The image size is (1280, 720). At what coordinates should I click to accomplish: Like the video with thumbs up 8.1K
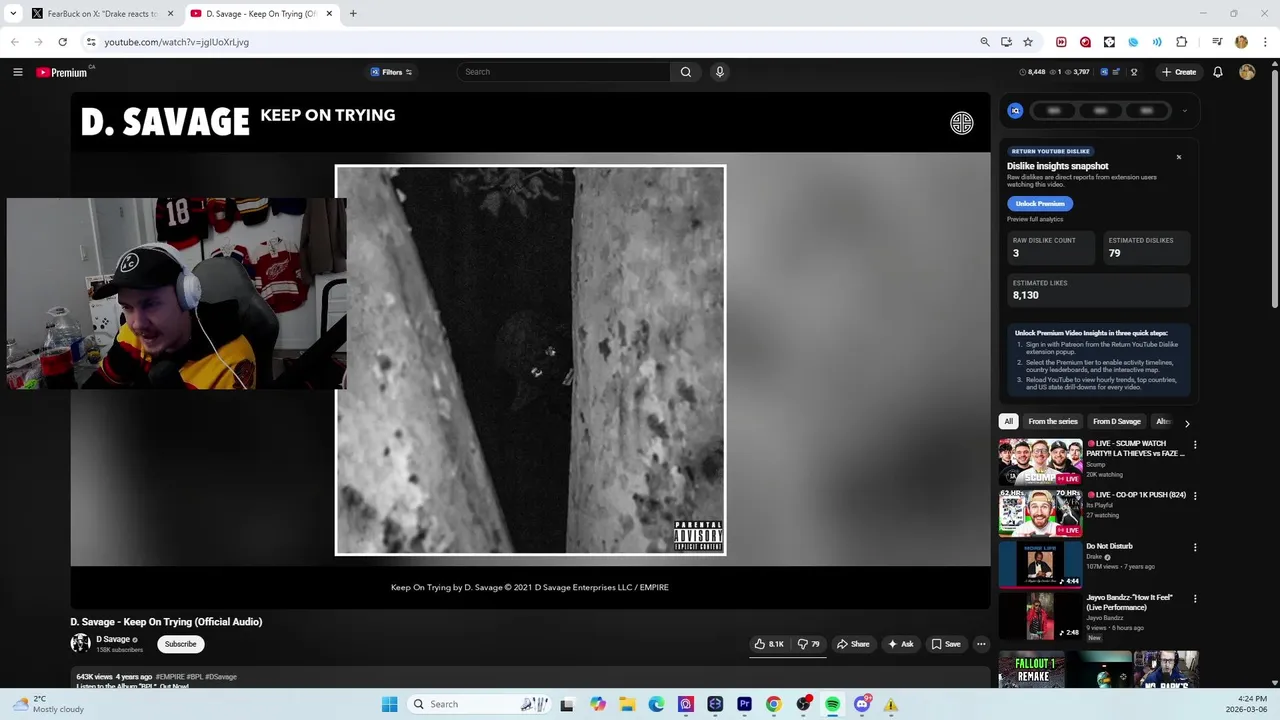769,644
